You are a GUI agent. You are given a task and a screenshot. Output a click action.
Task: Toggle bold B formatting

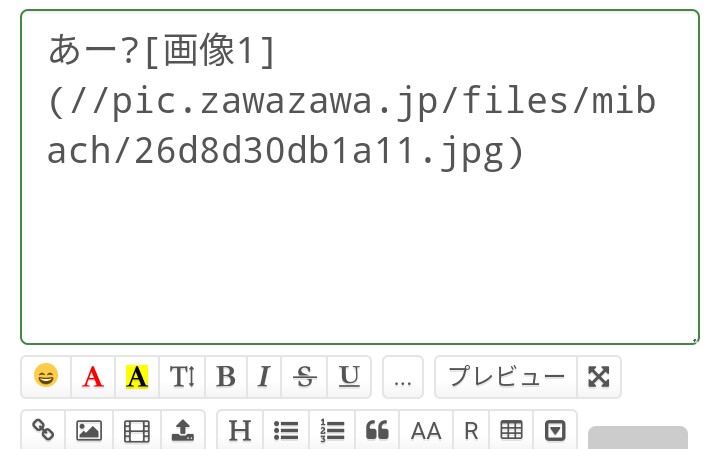(226, 376)
